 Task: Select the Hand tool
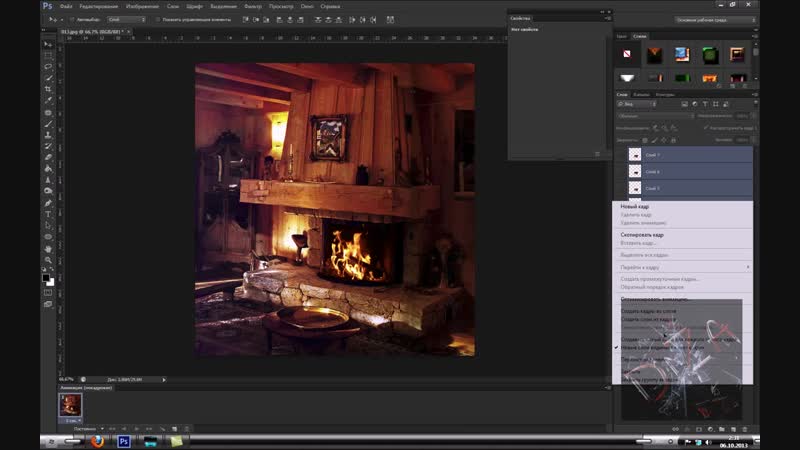tap(48, 245)
